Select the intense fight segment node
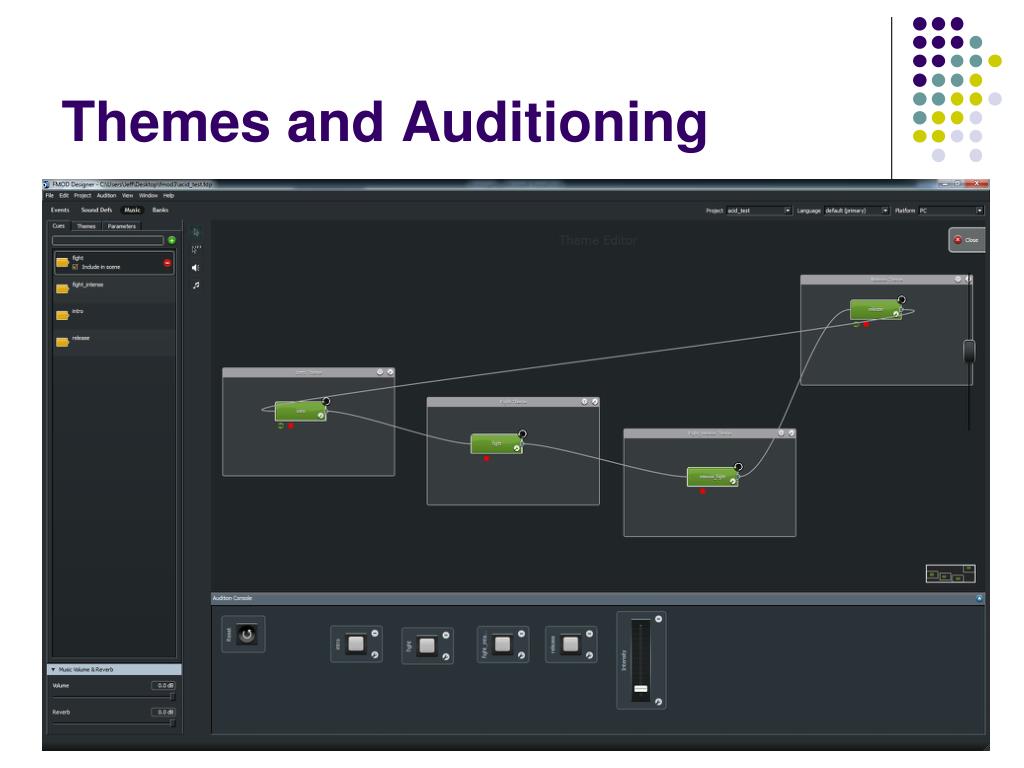Viewport: 1024px width, 768px height. click(712, 477)
